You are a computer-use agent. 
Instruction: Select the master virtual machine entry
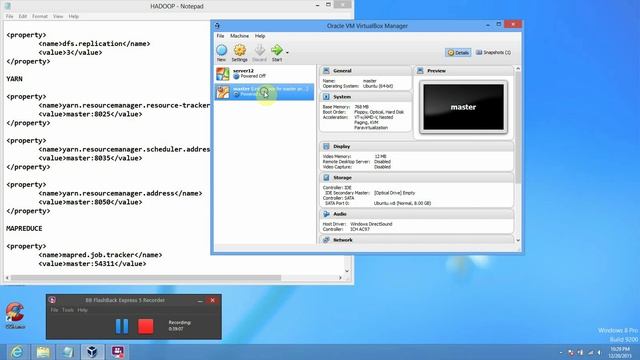[264, 91]
